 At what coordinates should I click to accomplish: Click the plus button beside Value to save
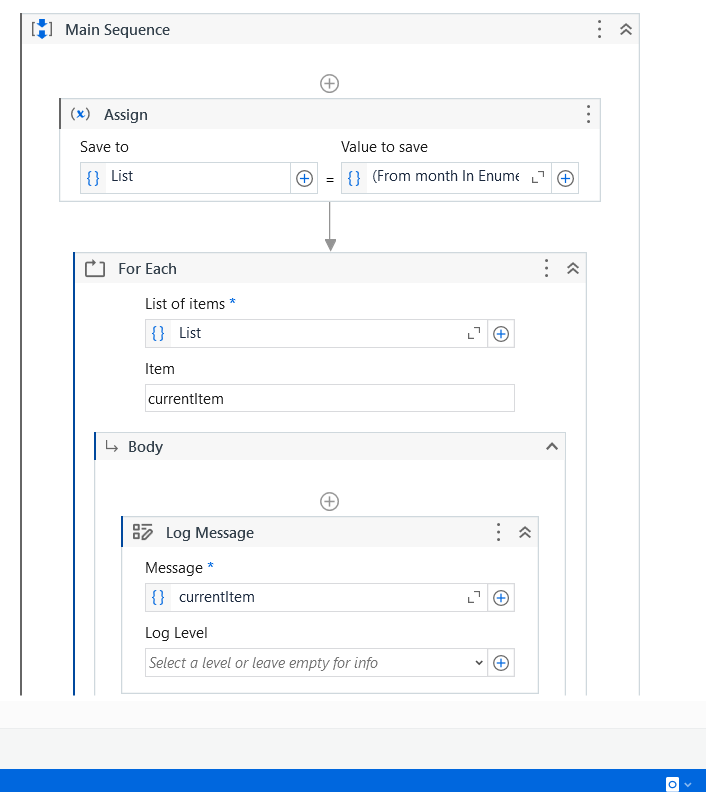point(565,178)
